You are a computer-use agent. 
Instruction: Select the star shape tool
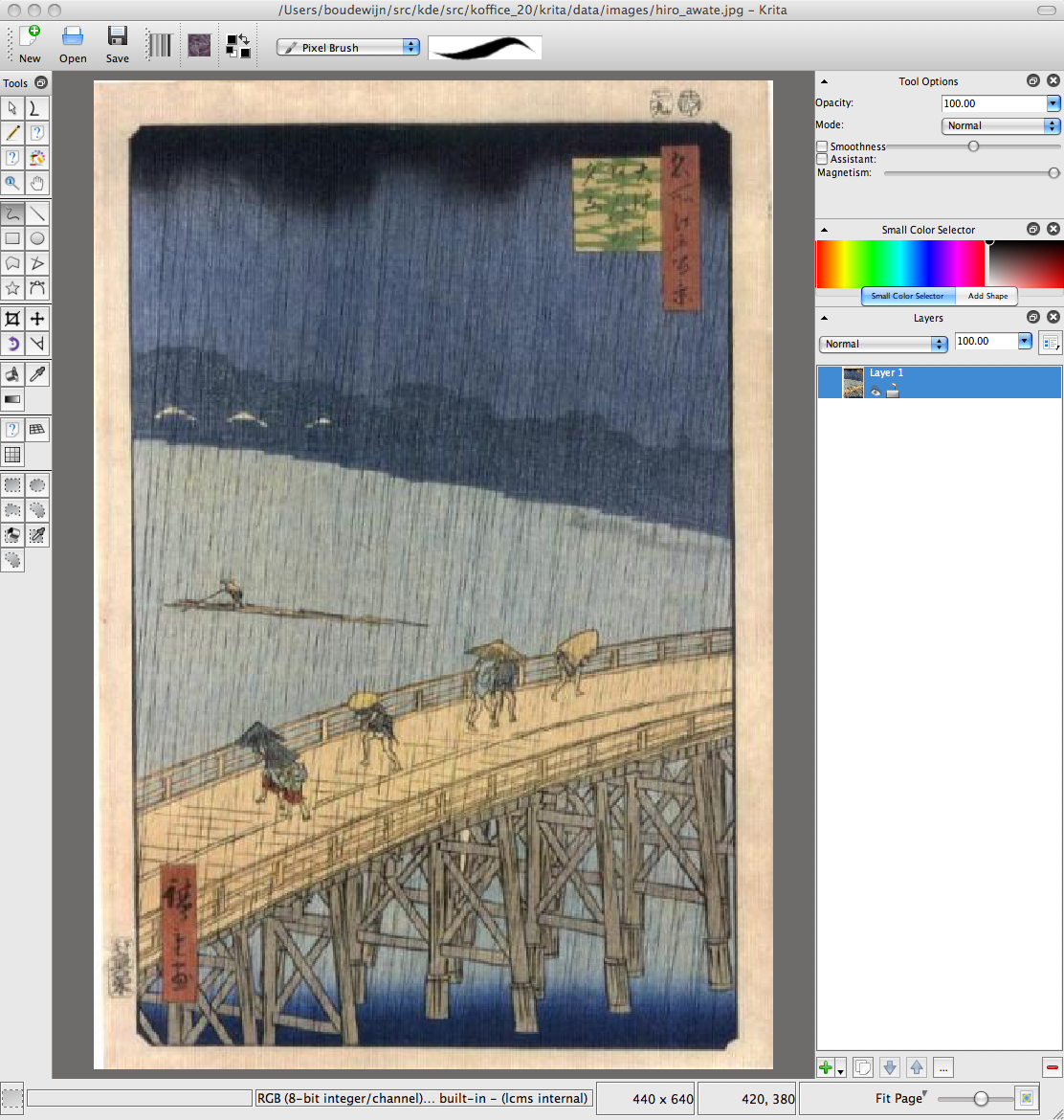point(12,288)
